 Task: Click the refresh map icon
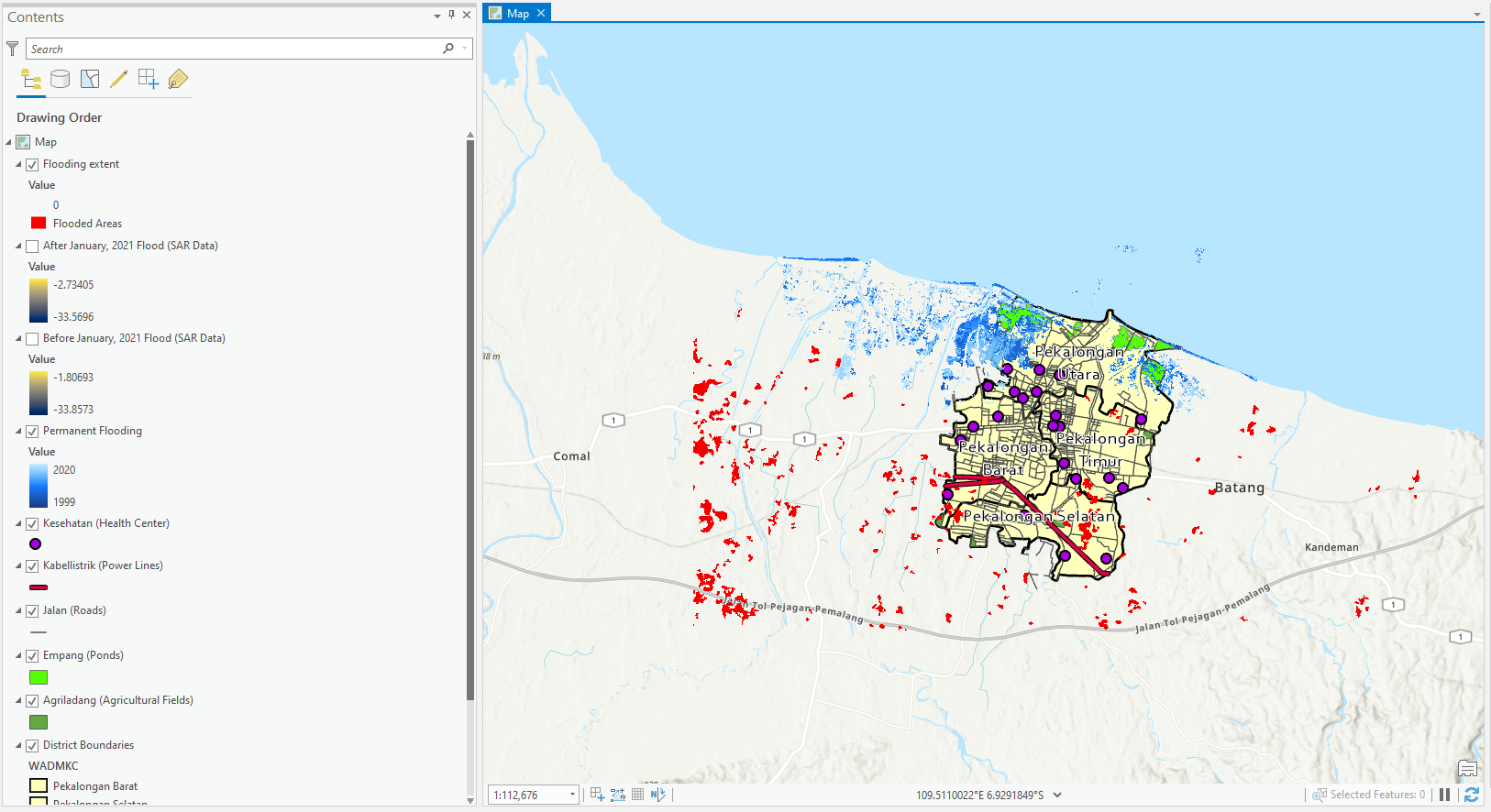click(x=1472, y=795)
